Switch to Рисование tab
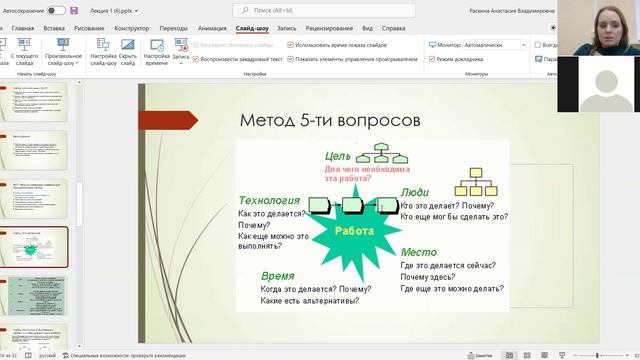 [x=89, y=28]
